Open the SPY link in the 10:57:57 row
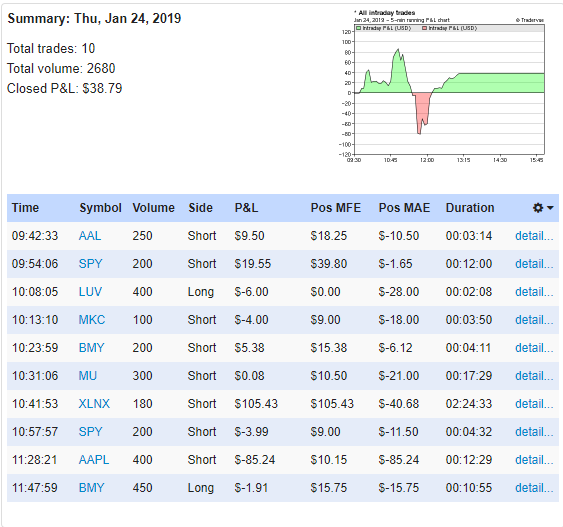 [90, 432]
